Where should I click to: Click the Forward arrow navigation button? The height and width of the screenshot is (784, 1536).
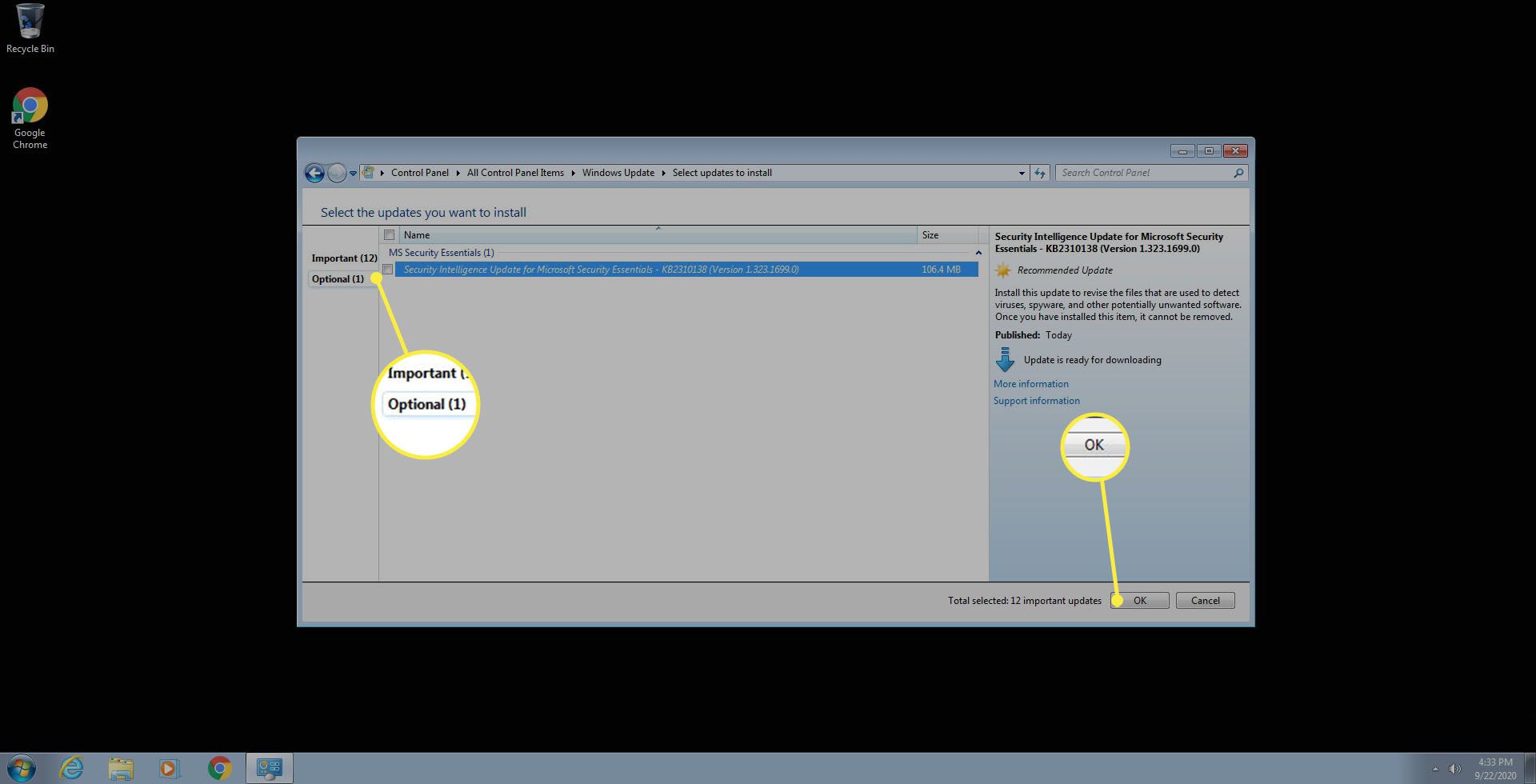337,173
